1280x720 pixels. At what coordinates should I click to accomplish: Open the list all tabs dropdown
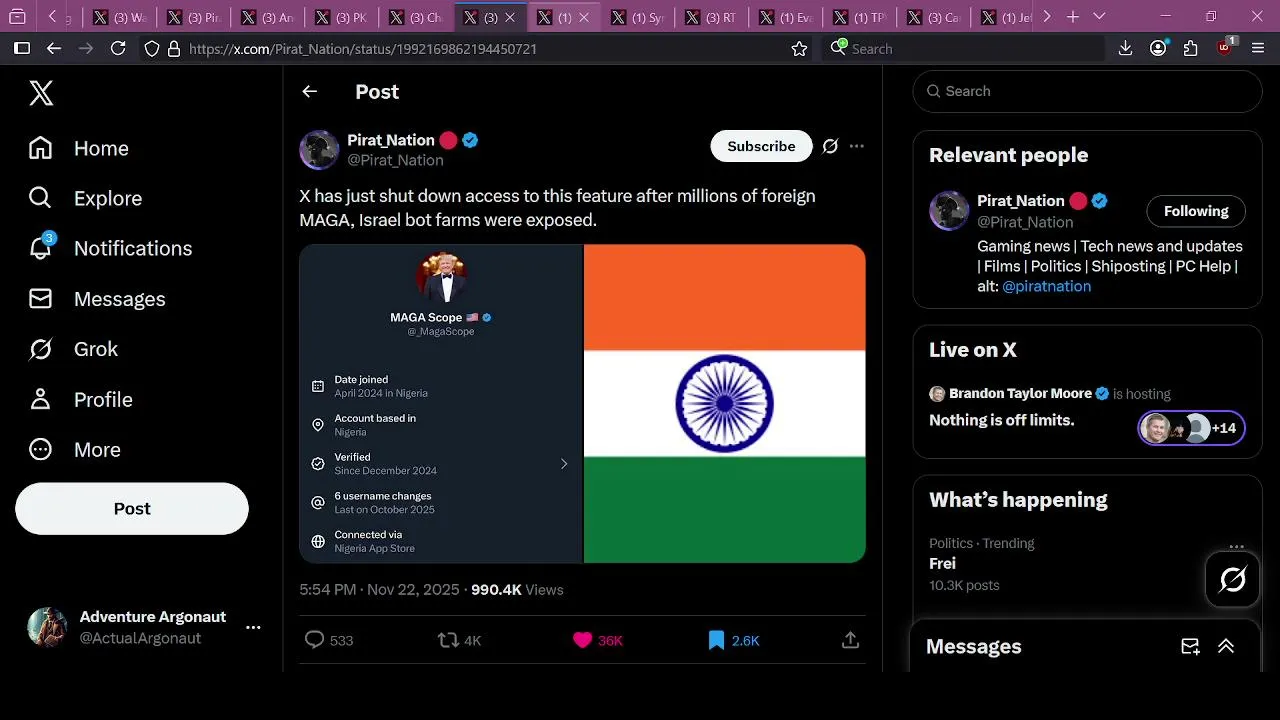point(1099,17)
